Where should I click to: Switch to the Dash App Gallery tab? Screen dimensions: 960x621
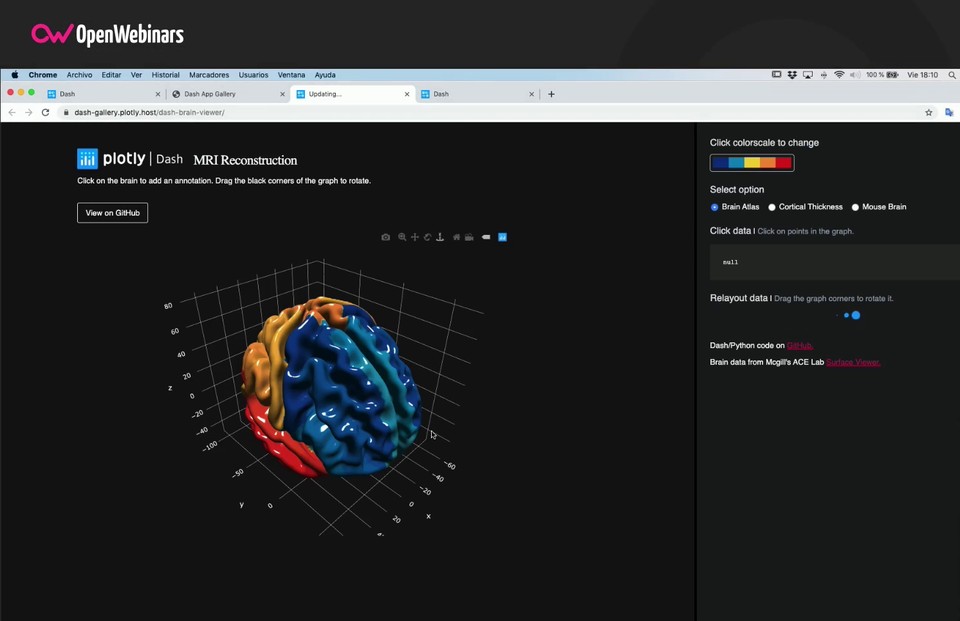(x=210, y=94)
